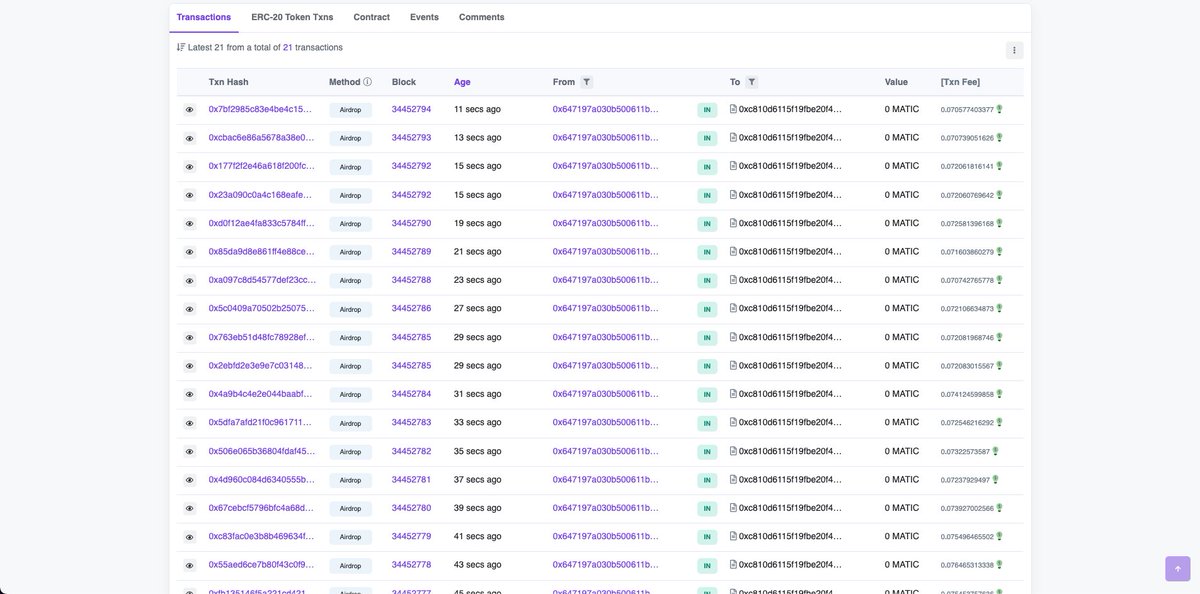Click contract file icon in block 34452788 row

click(x=733, y=280)
